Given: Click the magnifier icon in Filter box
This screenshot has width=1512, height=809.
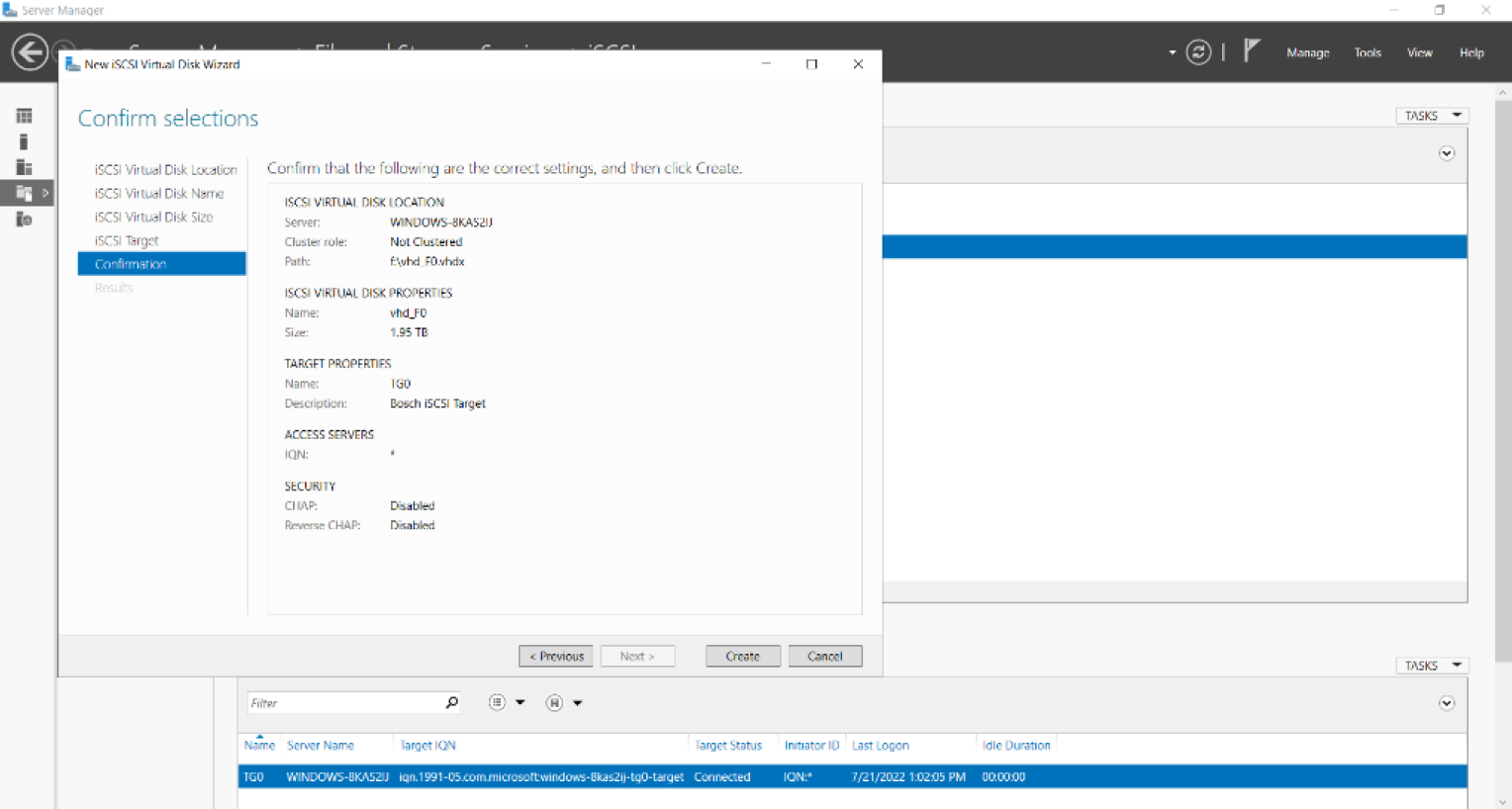Looking at the screenshot, I should [x=452, y=702].
